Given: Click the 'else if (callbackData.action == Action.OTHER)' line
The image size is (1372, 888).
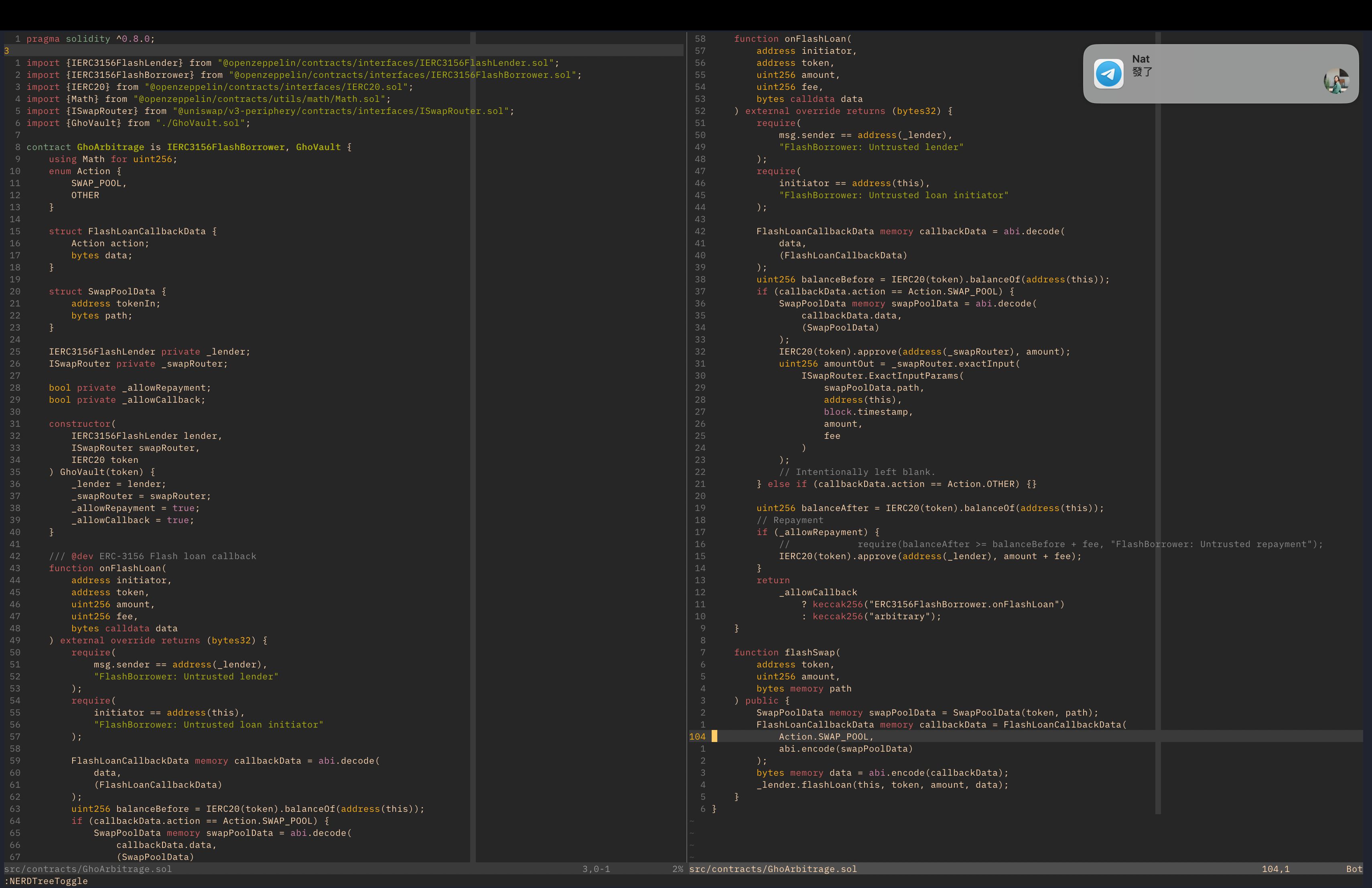Looking at the screenshot, I should coord(896,484).
